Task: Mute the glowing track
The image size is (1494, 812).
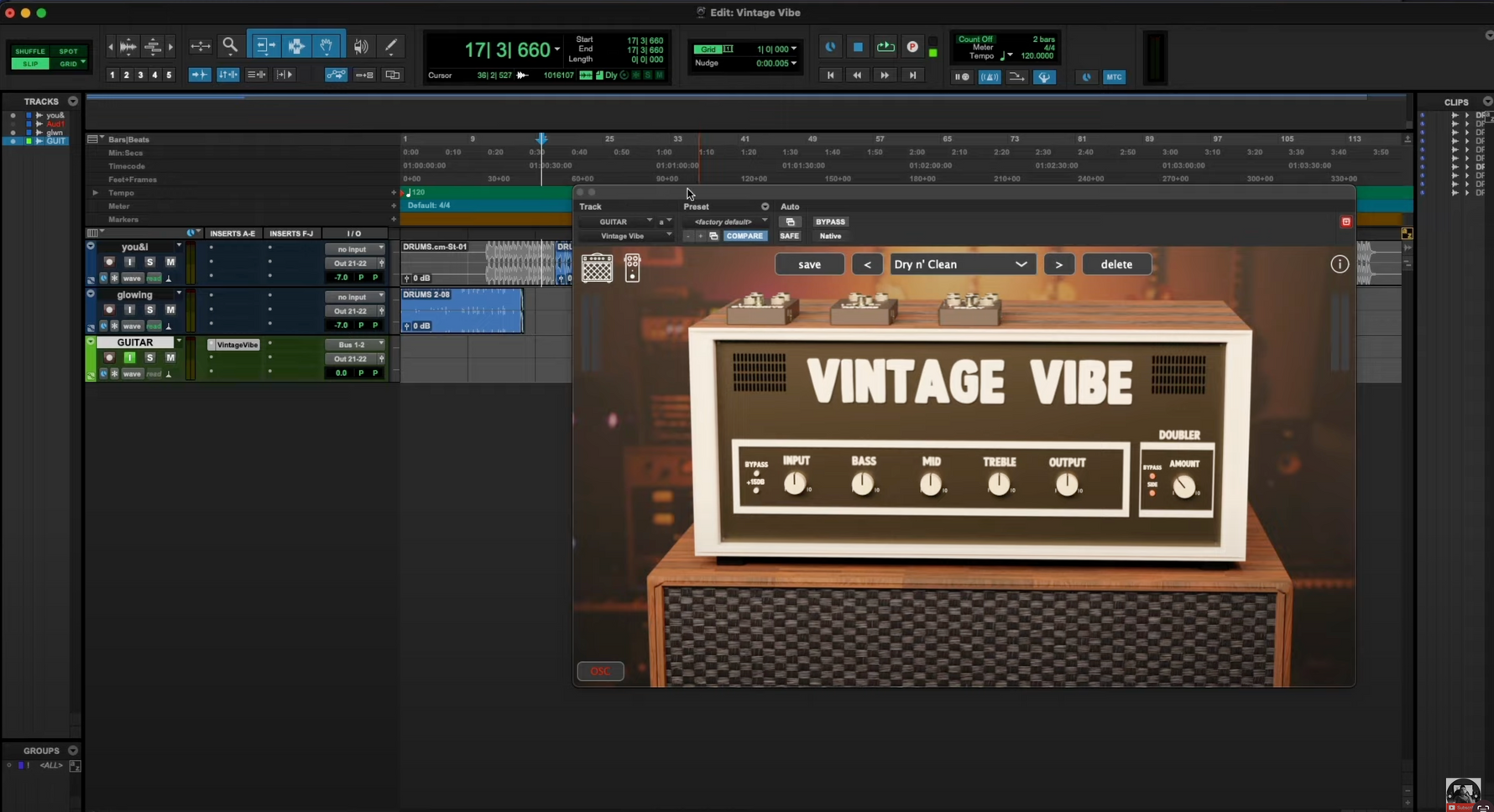Action: [x=170, y=310]
